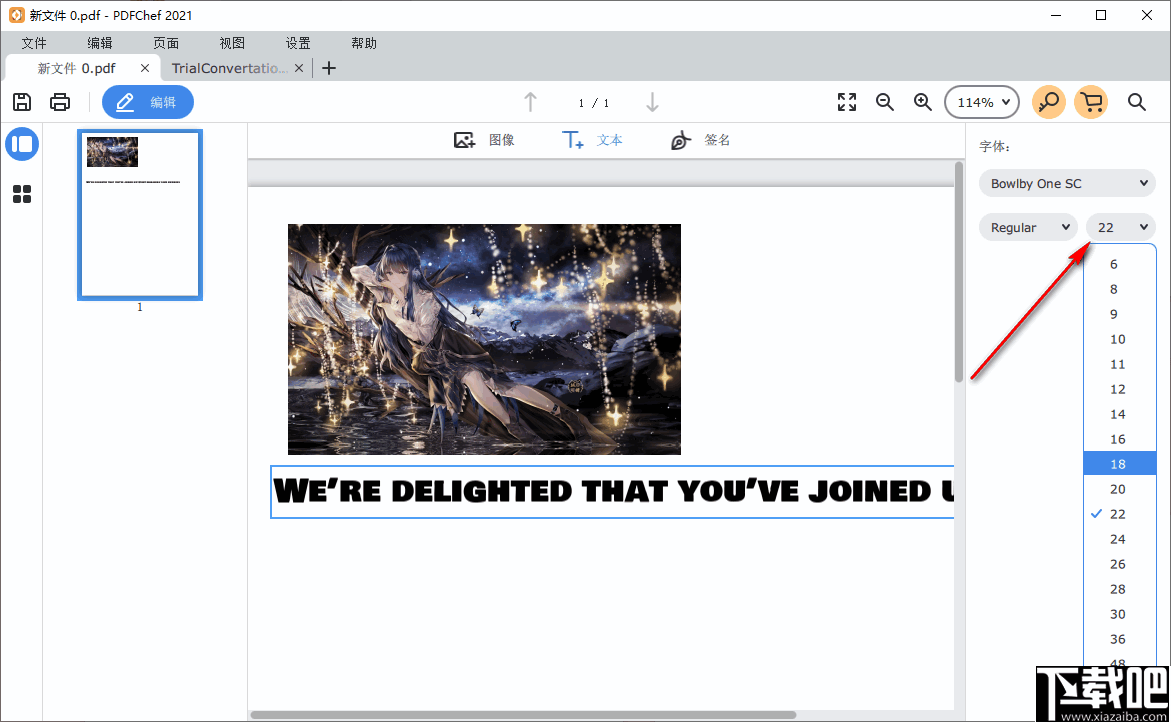Open the 帮助 menu
The height and width of the screenshot is (722, 1171).
coord(363,43)
